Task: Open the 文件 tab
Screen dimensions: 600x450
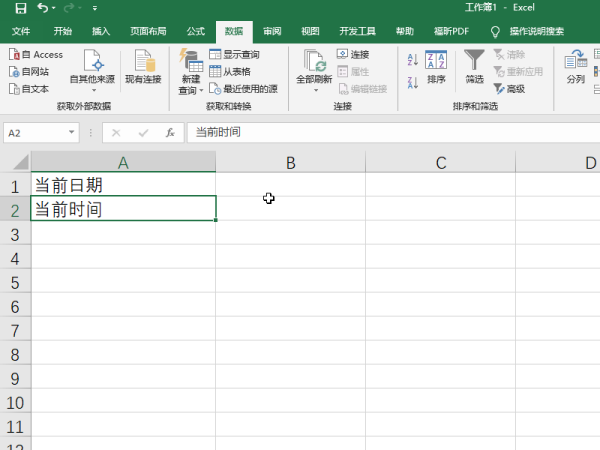Action: coord(21,31)
